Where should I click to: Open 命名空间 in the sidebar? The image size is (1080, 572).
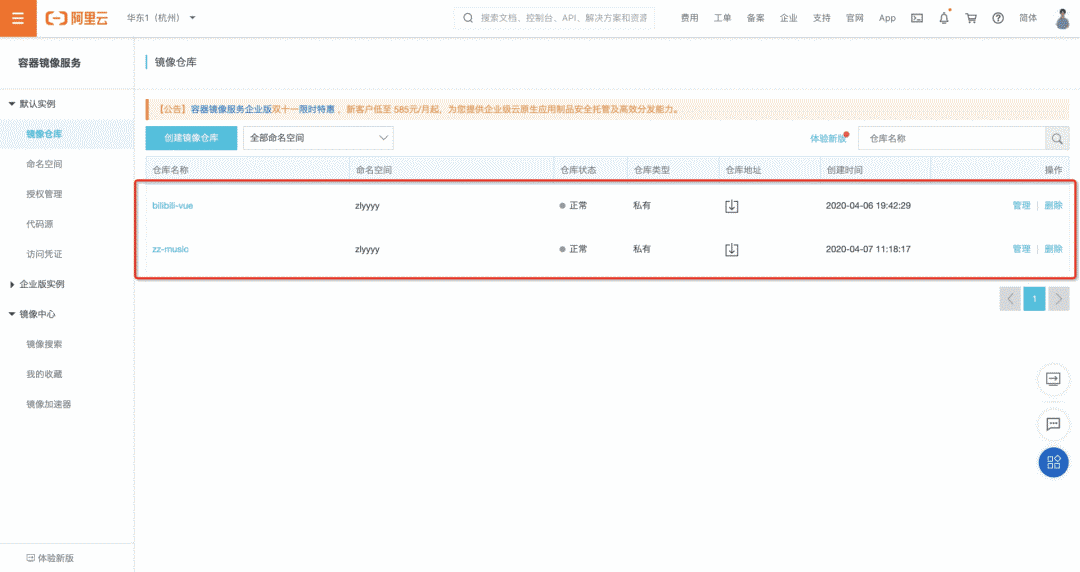point(44,164)
